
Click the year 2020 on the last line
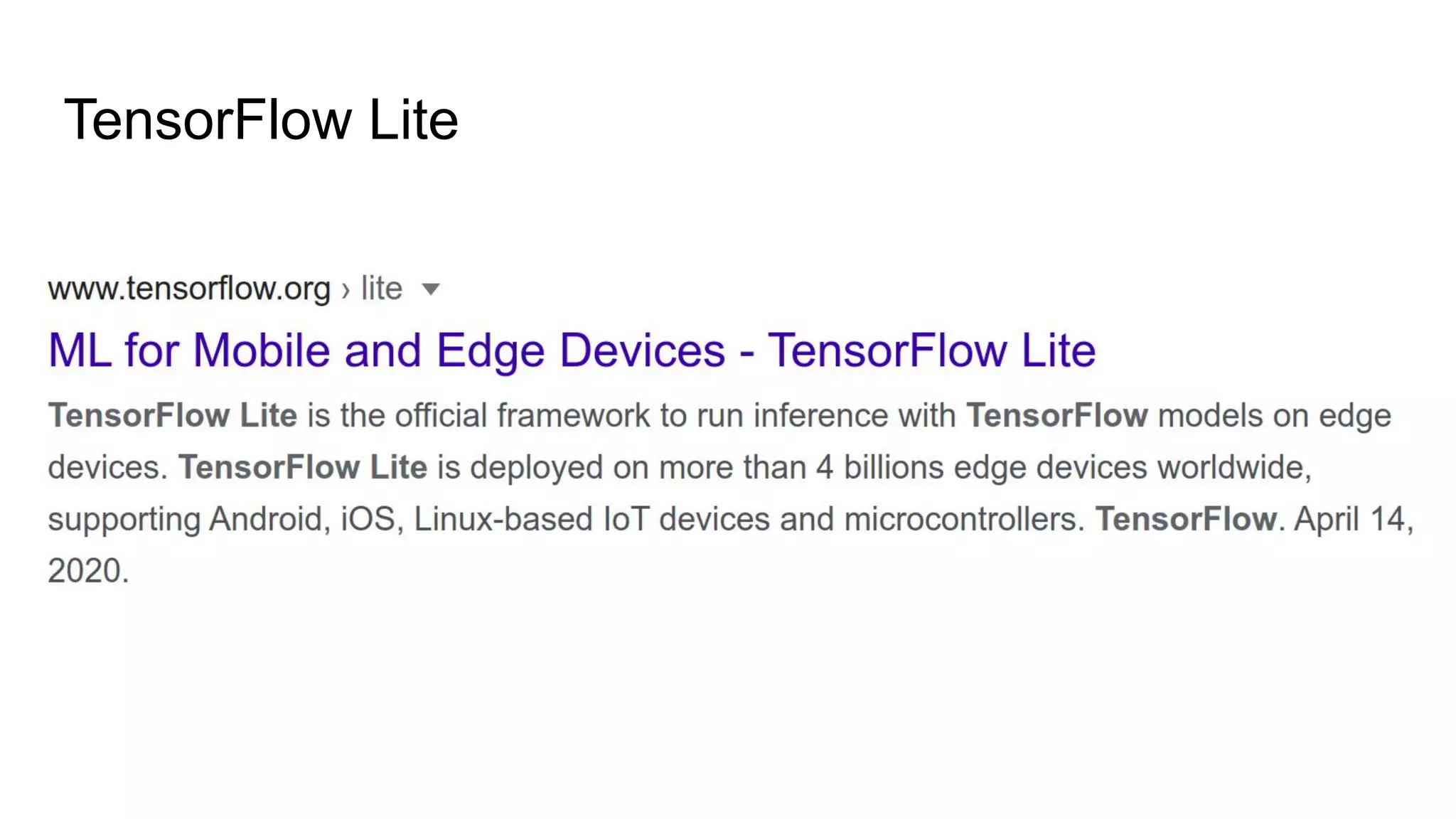[x=84, y=571]
